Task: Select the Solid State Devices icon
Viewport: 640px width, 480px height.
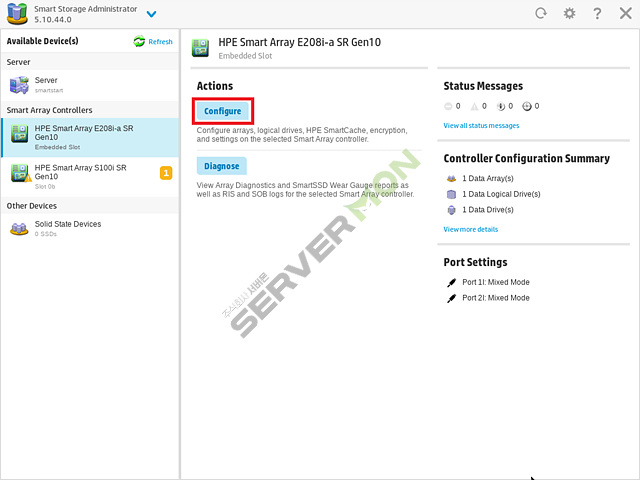Action: [x=19, y=229]
